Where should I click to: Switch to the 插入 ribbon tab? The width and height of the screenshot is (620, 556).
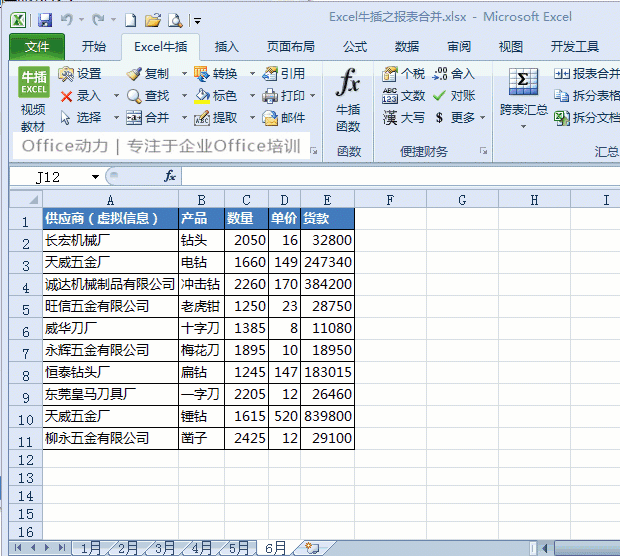tap(226, 47)
